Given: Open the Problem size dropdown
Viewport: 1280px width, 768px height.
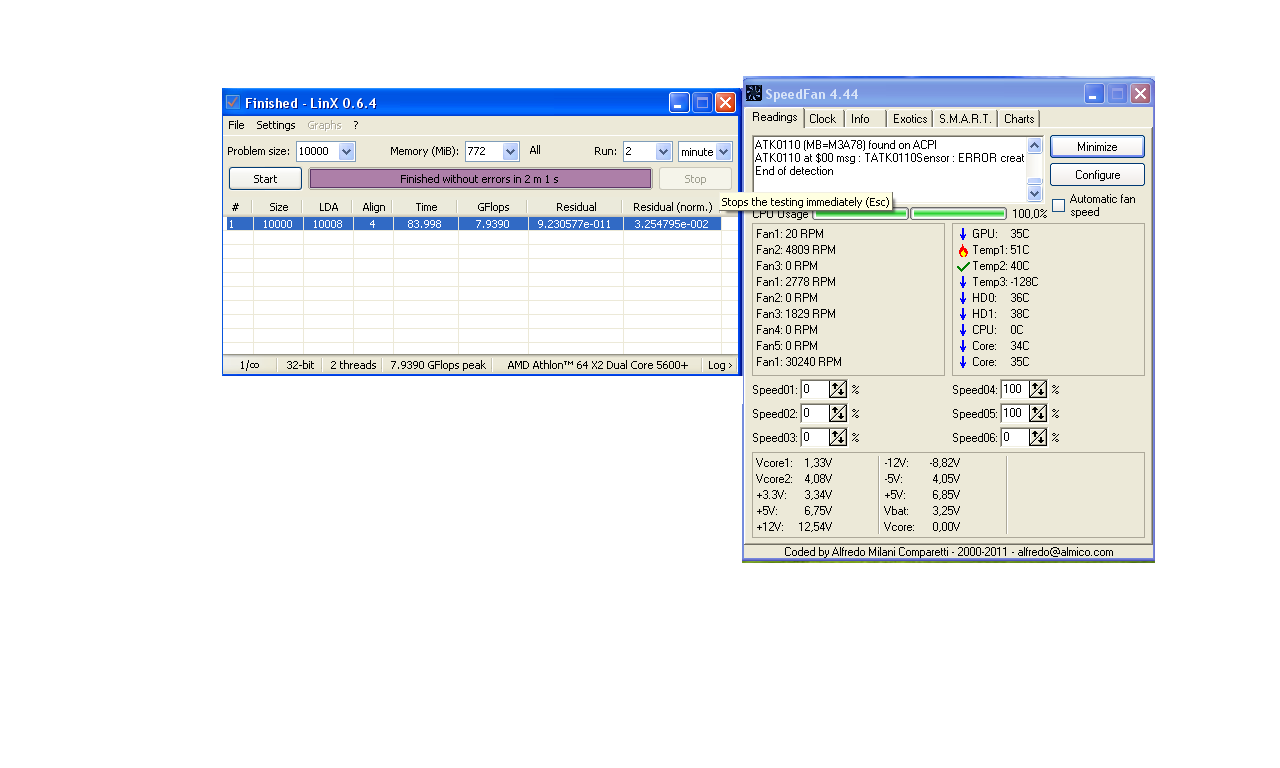Looking at the screenshot, I should click(346, 152).
